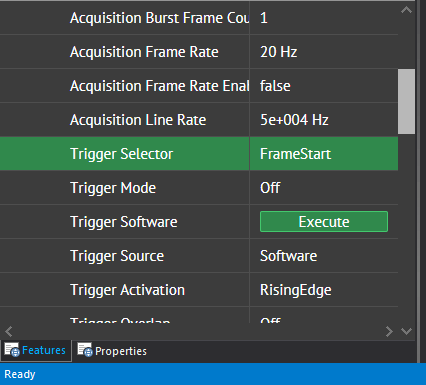Open the Trigger Selector FrameStart dropdown
This screenshot has width=426, height=385.
pyautogui.click(x=324, y=154)
